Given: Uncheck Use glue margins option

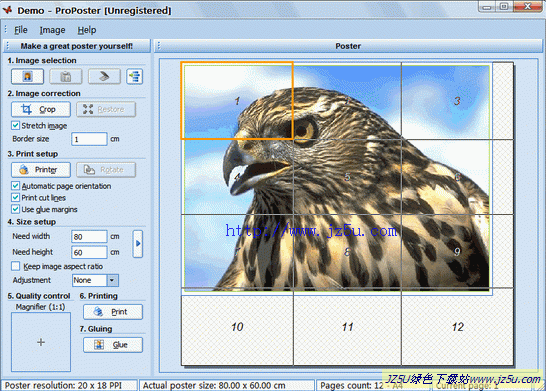Looking at the screenshot, I should coord(15,209).
